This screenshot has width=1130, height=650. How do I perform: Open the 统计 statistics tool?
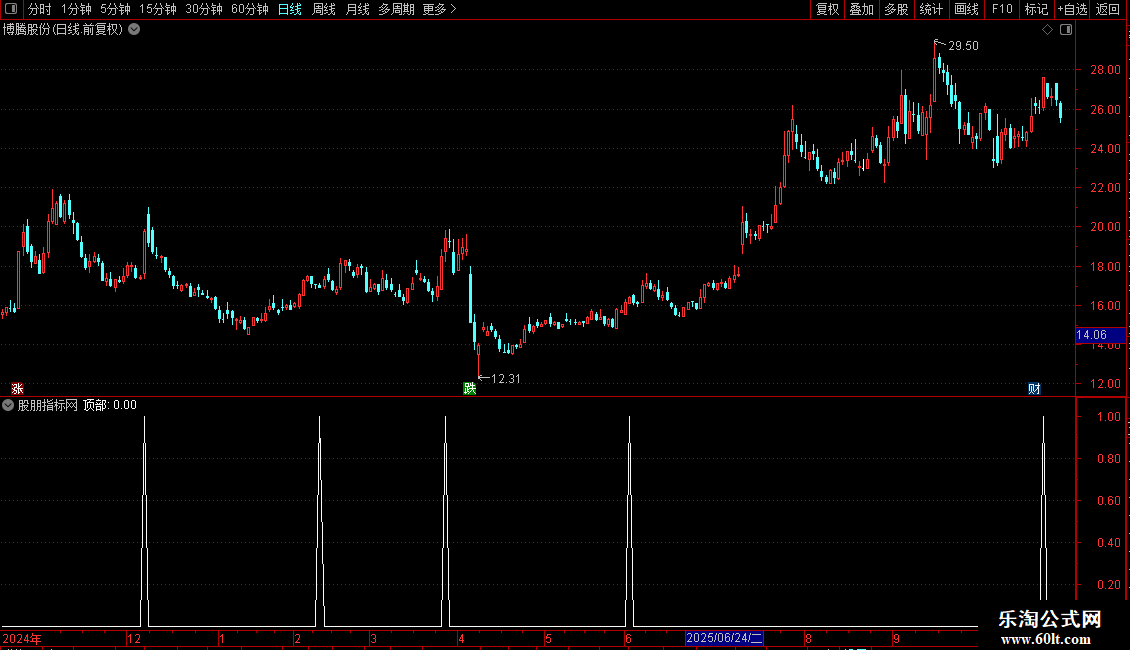pyautogui.click(x=930, y=9)
